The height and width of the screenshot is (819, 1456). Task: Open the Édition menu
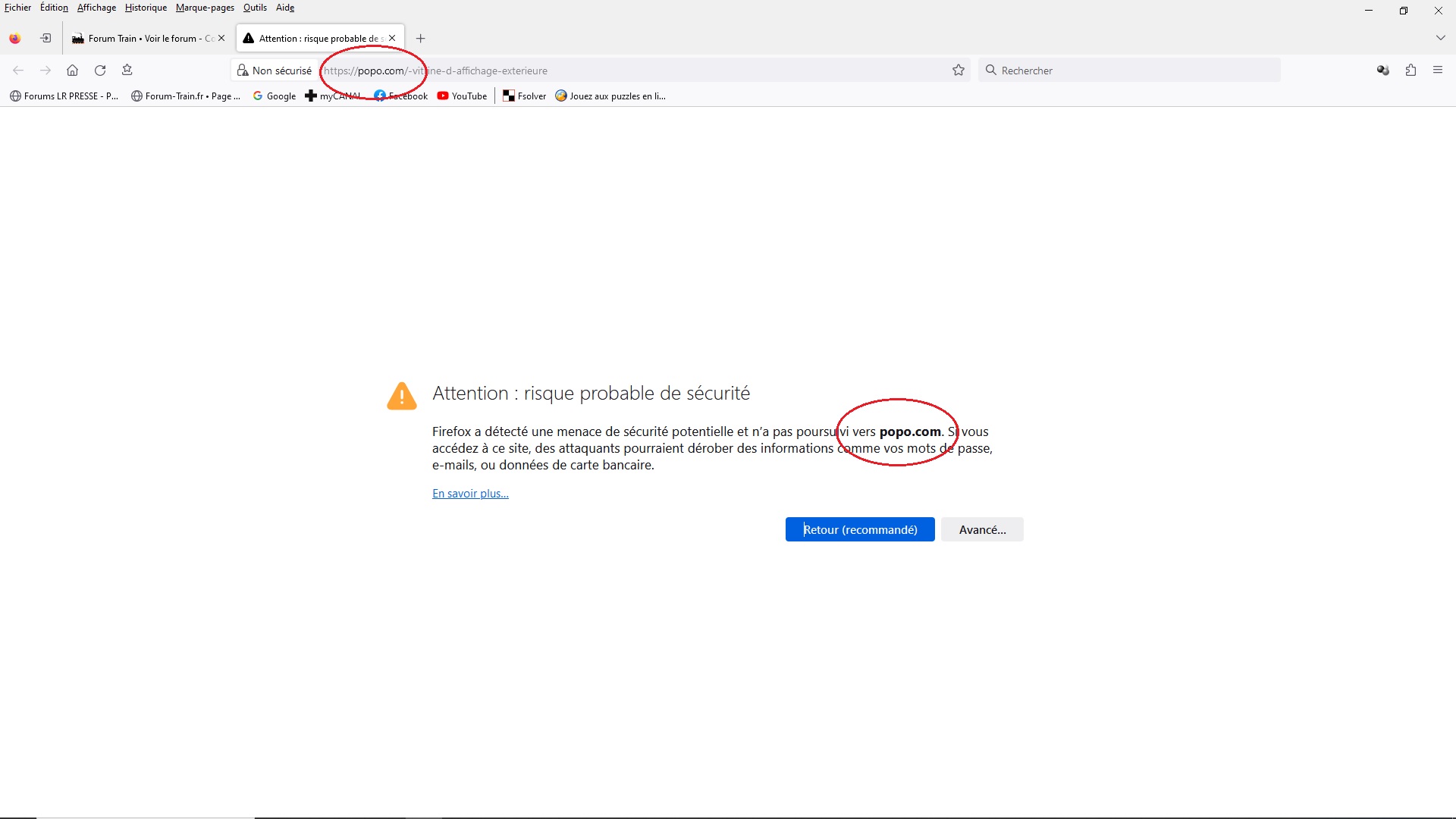pos(54,8)
